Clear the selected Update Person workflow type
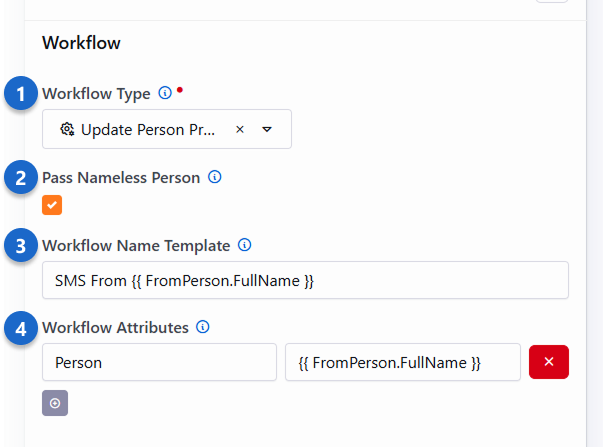This screenshot has height=447, width=603. [x=240, y=129]
